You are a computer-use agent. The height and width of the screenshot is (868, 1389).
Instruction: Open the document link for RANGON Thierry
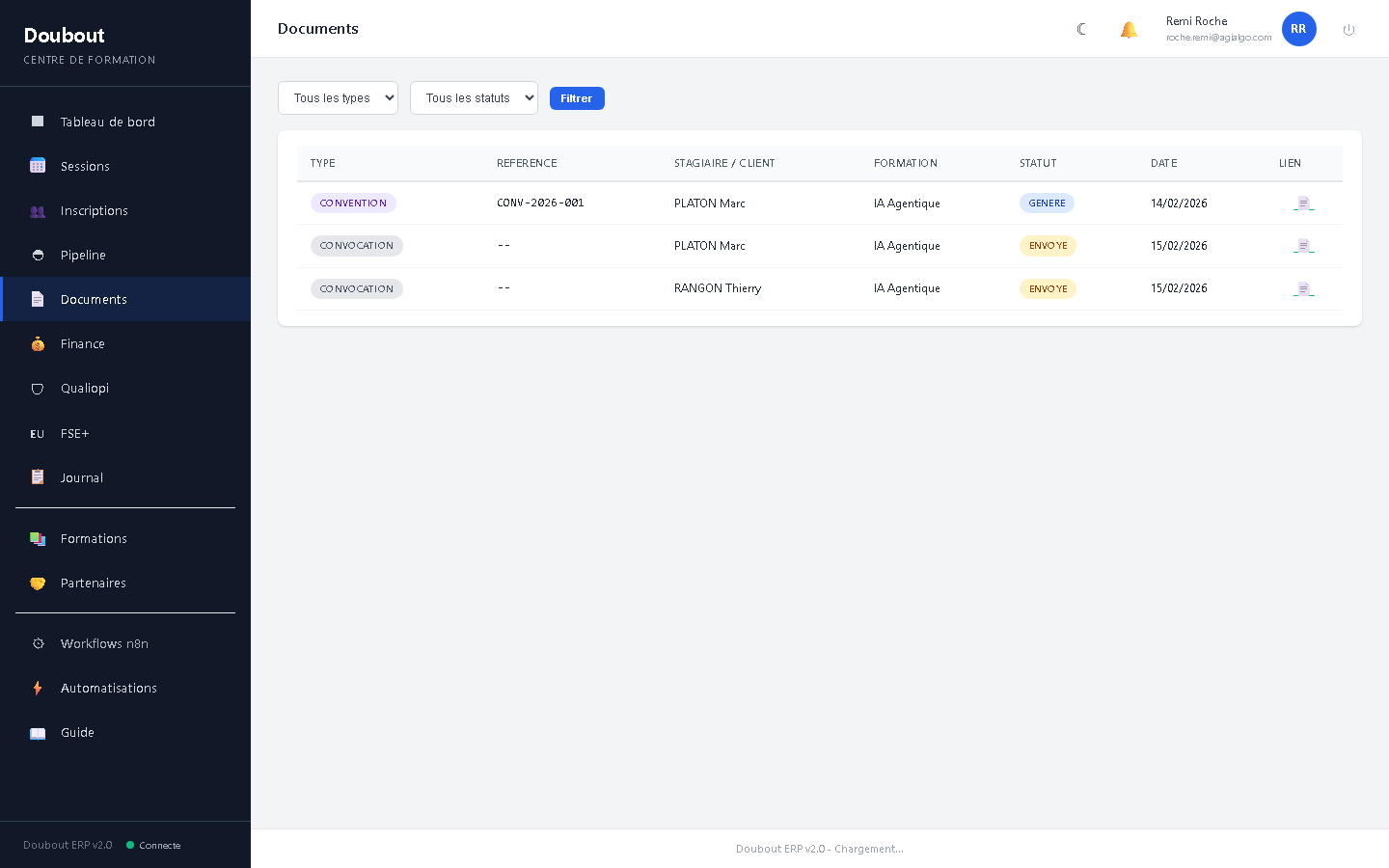tap(1304, 288)
